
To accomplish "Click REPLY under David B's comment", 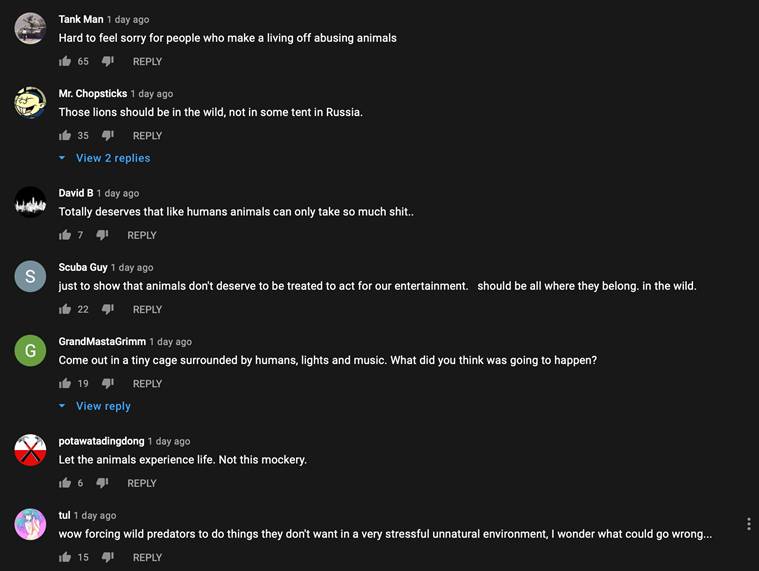I will [141, 235].
